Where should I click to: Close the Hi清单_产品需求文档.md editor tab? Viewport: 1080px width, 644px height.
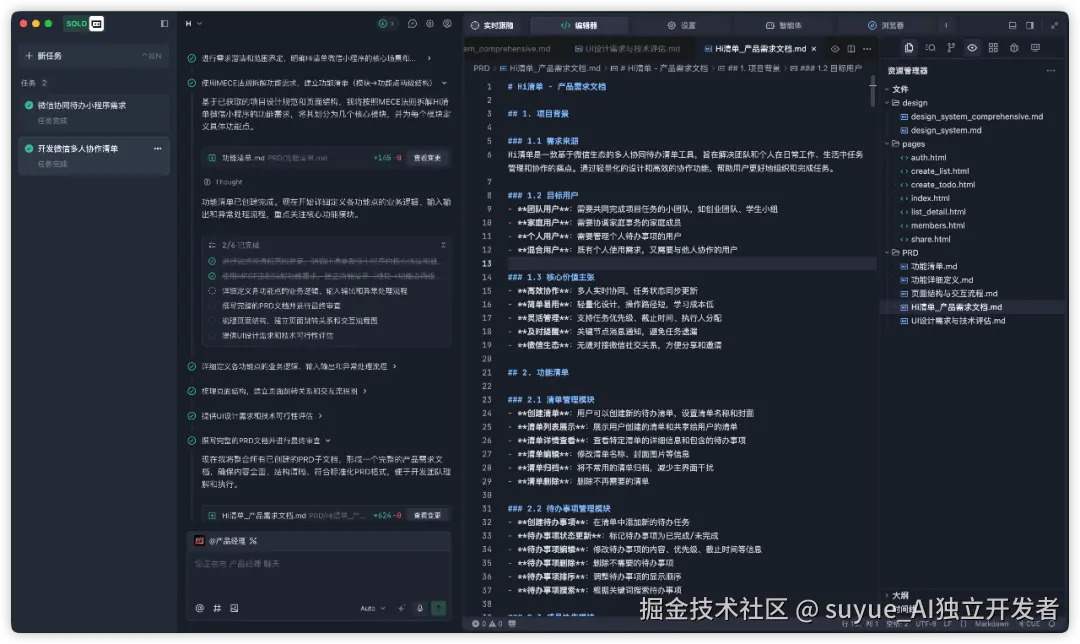pyautogui.click(x=814, y=49)
